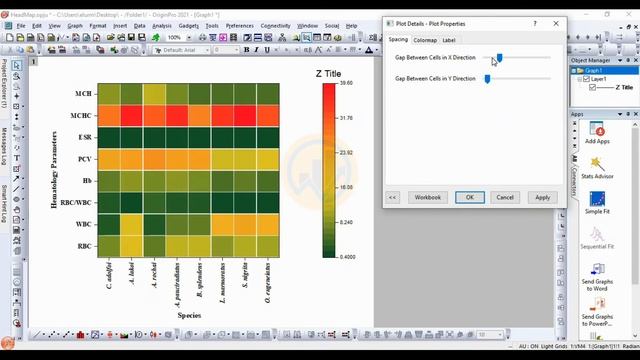Open the zoom 100% dropdown
Screen dimensions: 640x360
[189, 38]
